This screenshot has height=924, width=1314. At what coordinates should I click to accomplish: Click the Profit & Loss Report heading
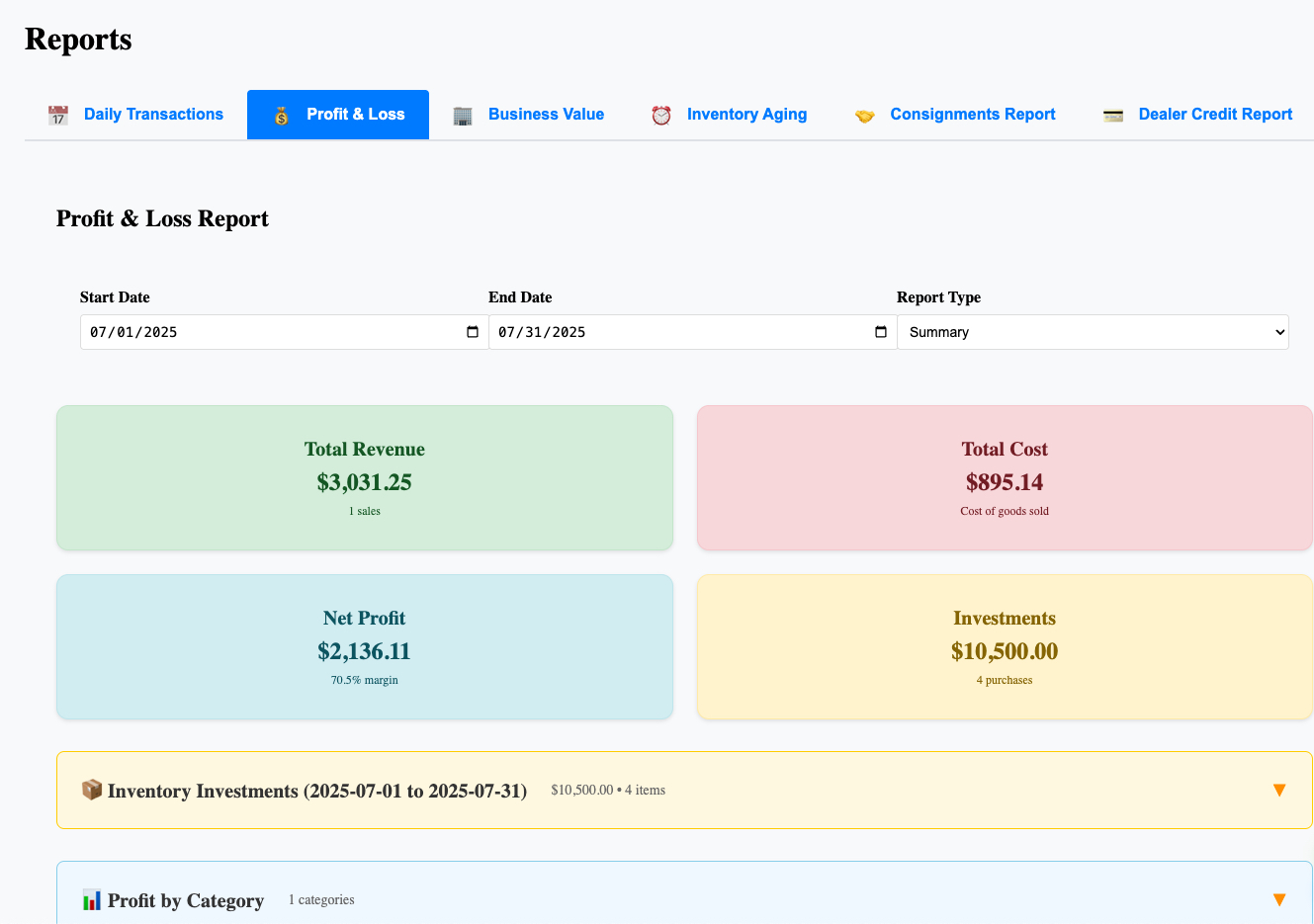[x=162, y=218]
